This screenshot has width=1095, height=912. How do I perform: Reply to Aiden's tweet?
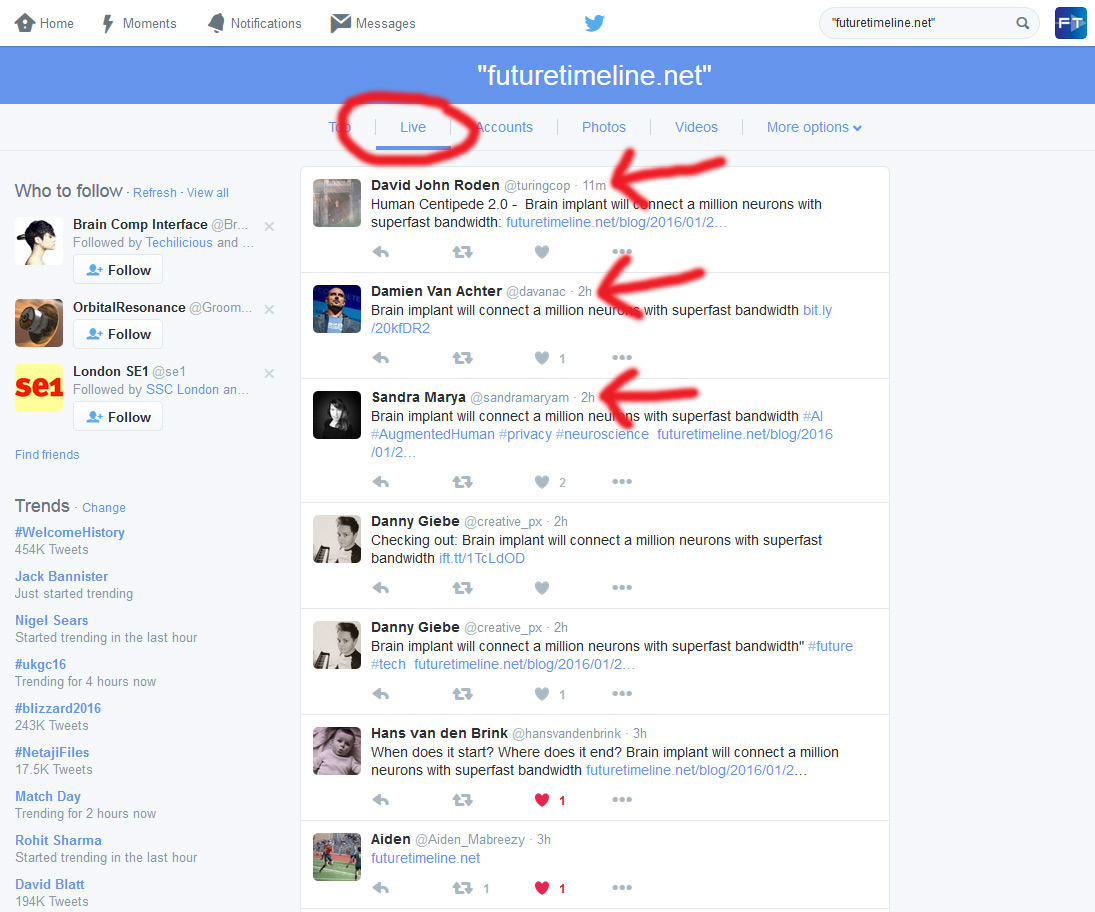tap(381, 888)
